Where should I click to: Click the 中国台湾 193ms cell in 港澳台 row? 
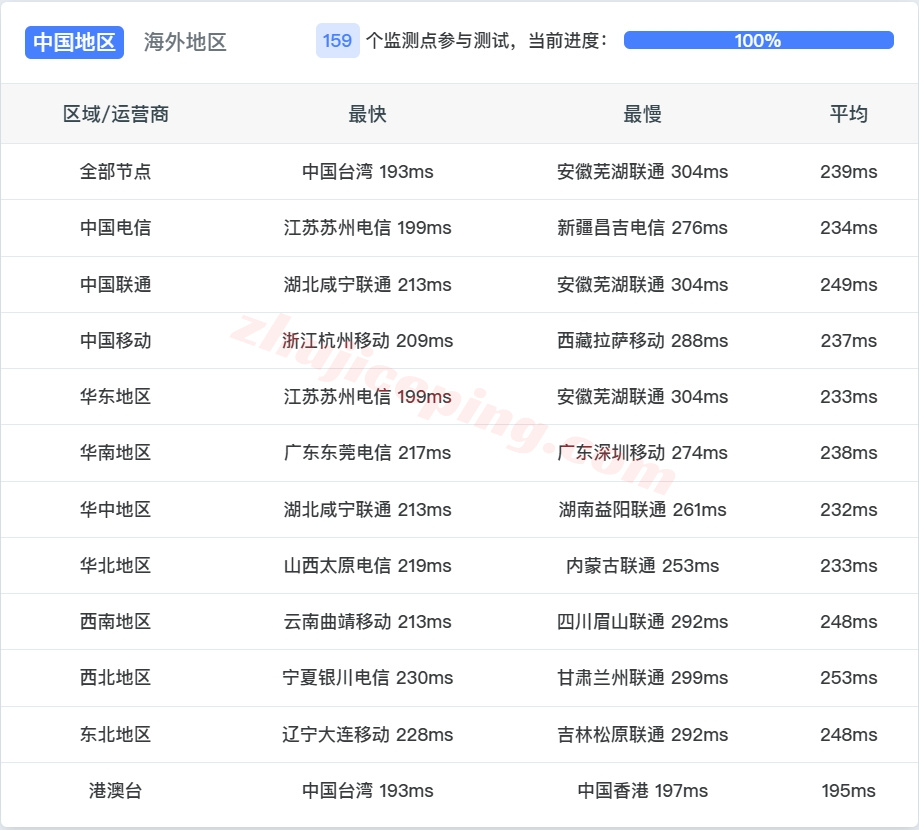coord(366,790)
